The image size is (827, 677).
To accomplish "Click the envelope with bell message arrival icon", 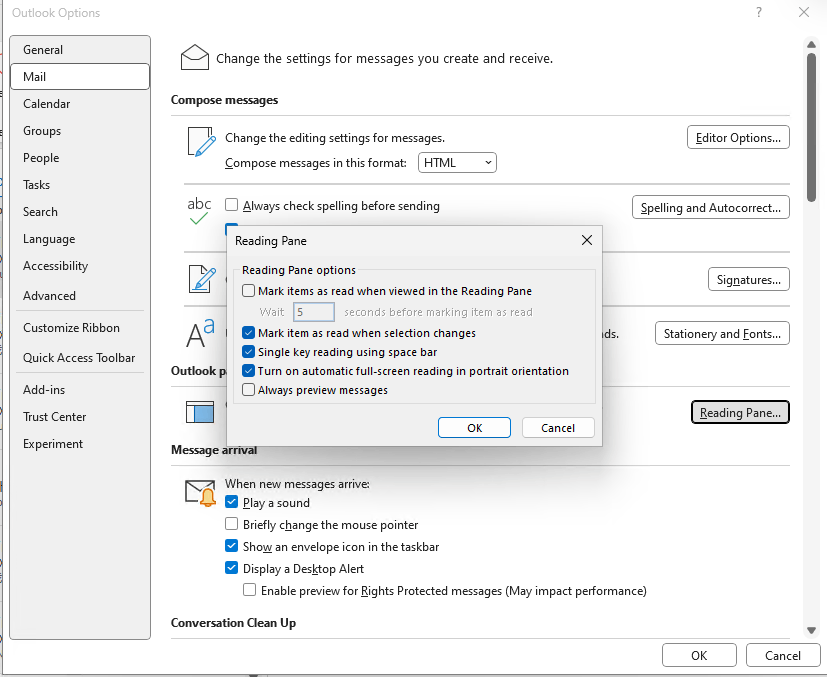I will click(200, 493).
